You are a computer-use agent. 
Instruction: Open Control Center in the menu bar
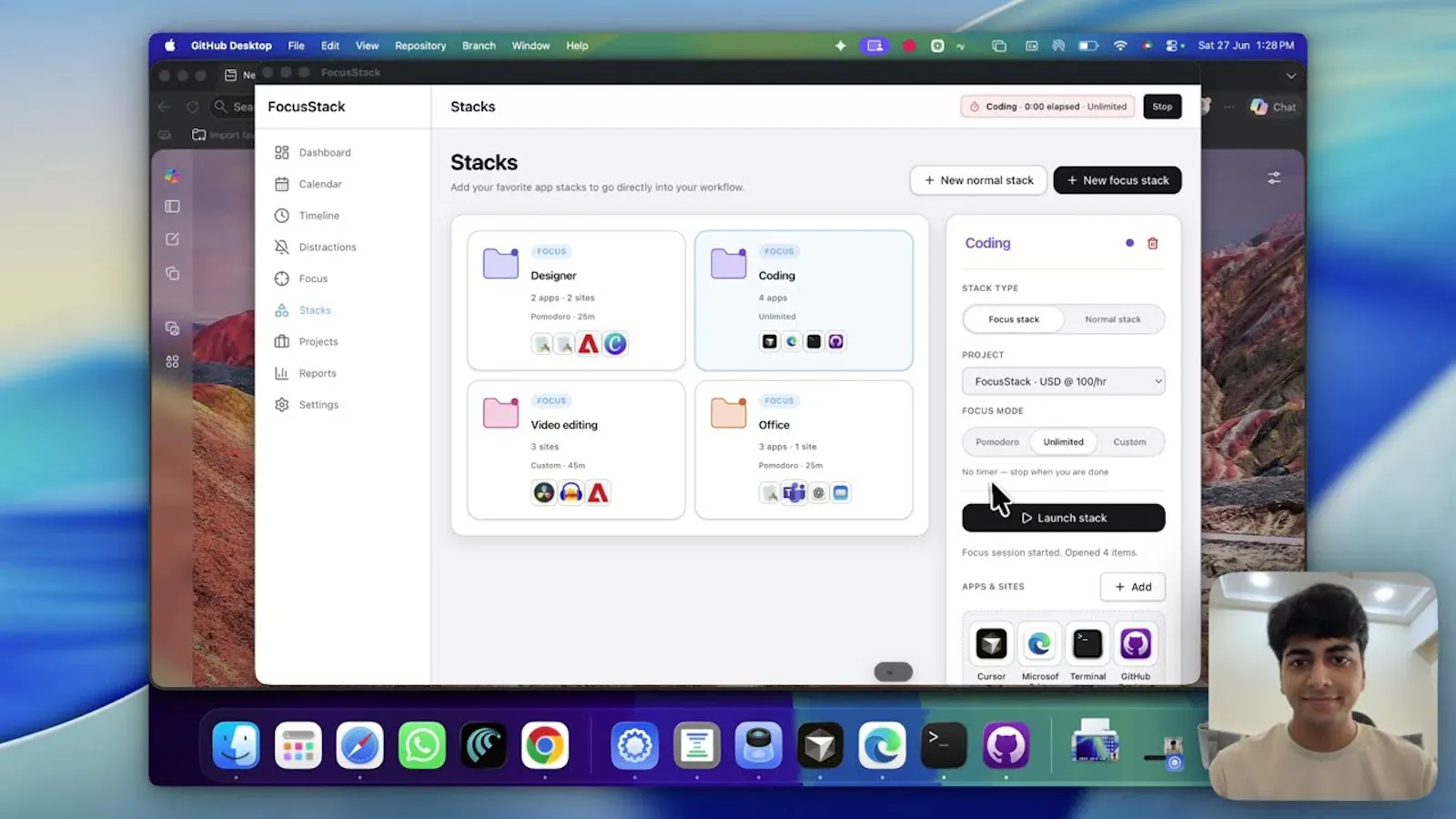click(1174, 45)
